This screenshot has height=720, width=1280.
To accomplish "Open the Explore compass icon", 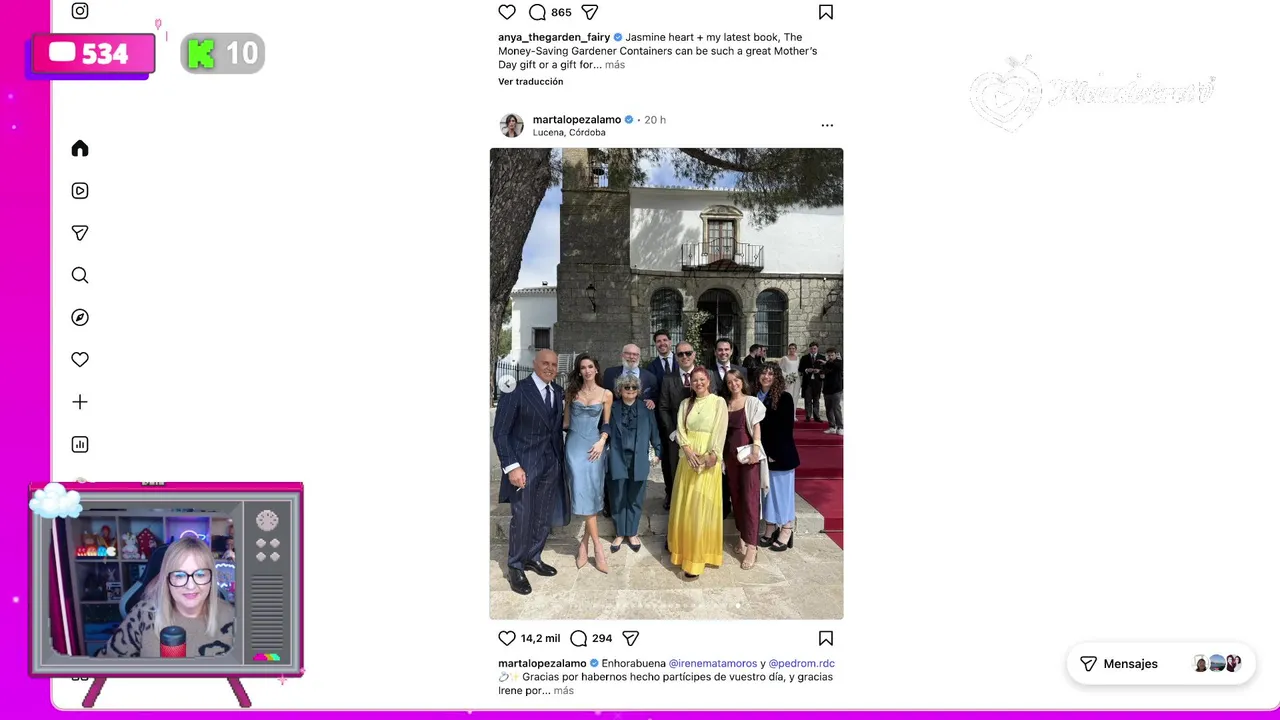I will tap(80, 318).
